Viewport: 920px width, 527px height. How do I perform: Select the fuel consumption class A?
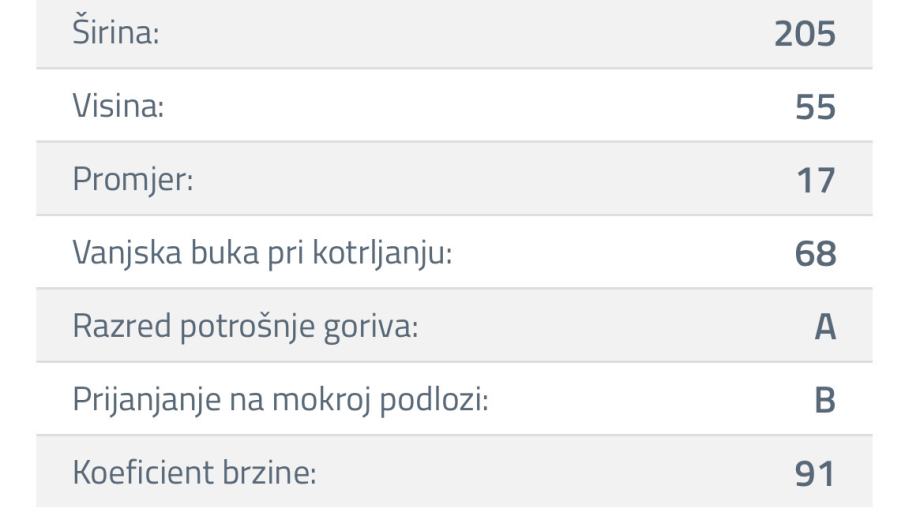(824, 326)
